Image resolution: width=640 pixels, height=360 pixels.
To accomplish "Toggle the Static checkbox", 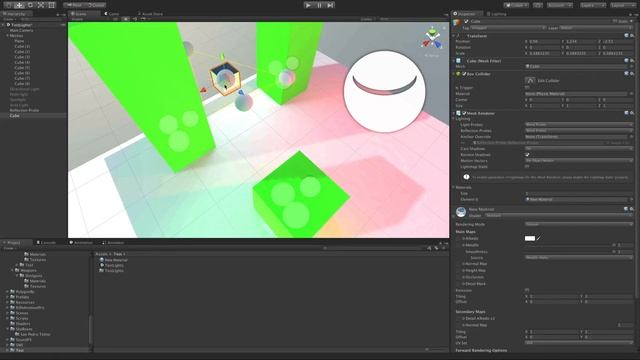I will pos(615,21).
